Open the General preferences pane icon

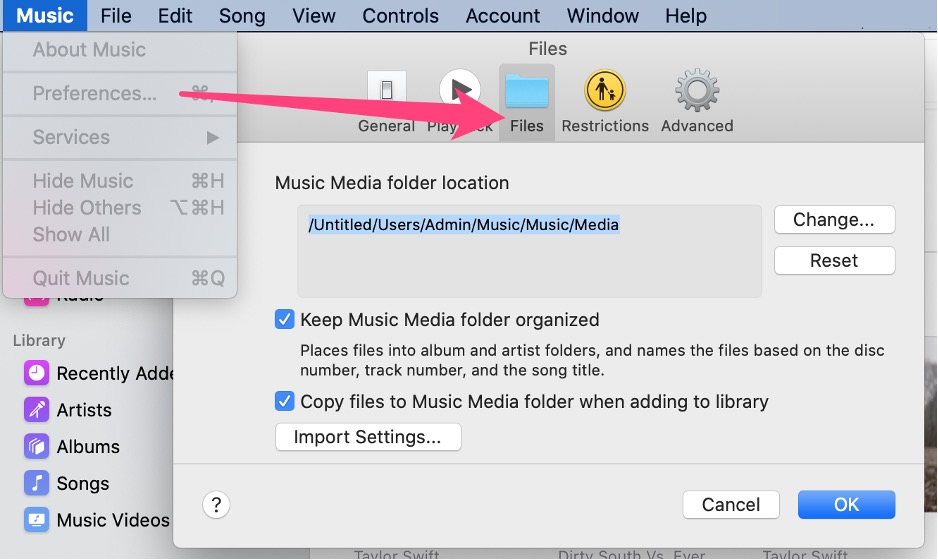tap(386, 93)
